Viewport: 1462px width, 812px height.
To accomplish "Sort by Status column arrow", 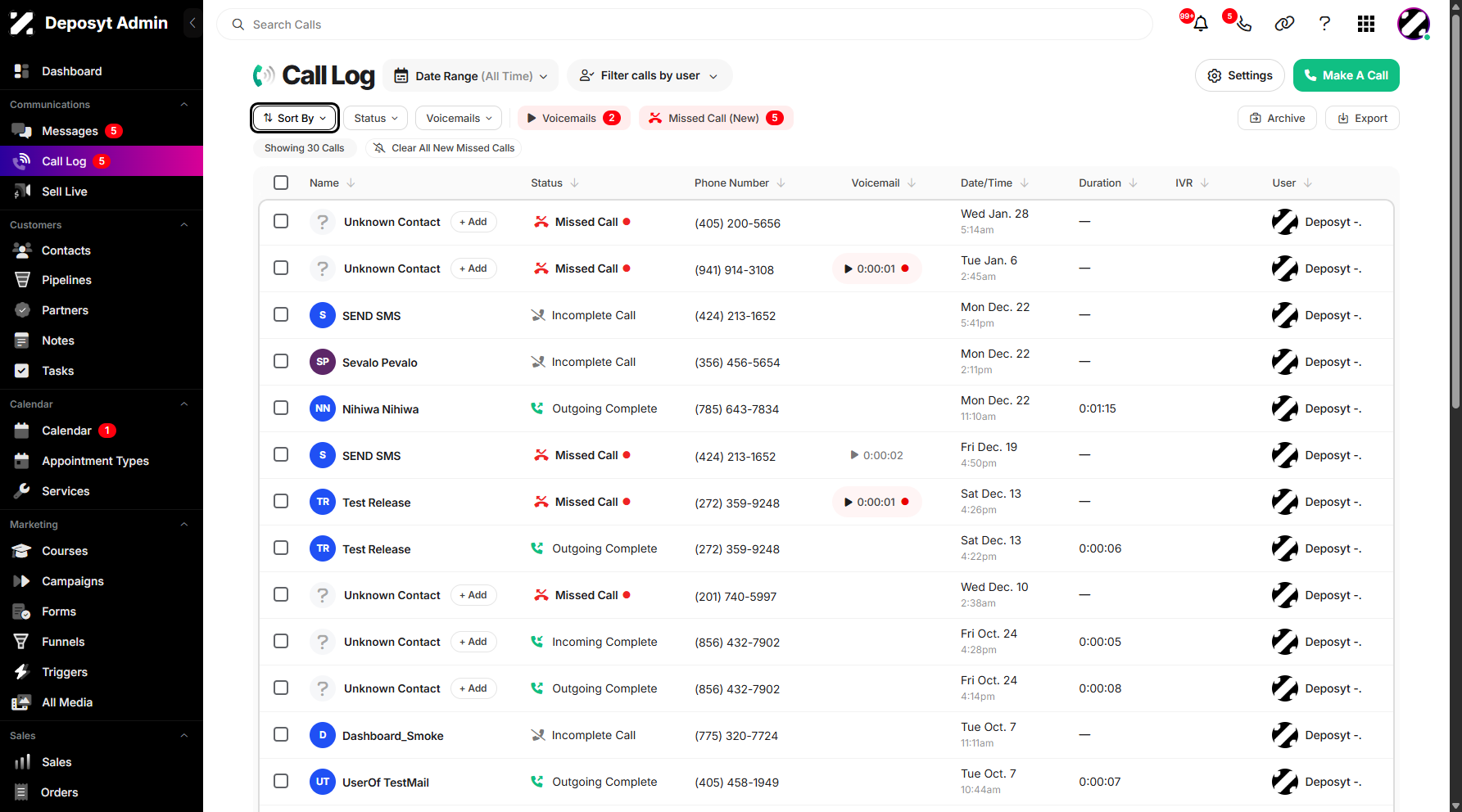I will tap(575, 183).
